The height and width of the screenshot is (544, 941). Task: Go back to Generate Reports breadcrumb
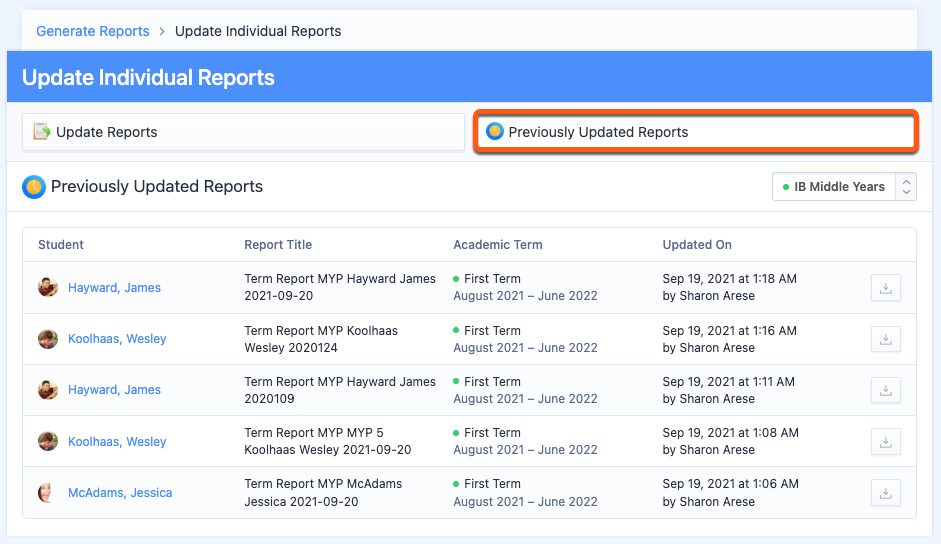(x=93, y=31)
